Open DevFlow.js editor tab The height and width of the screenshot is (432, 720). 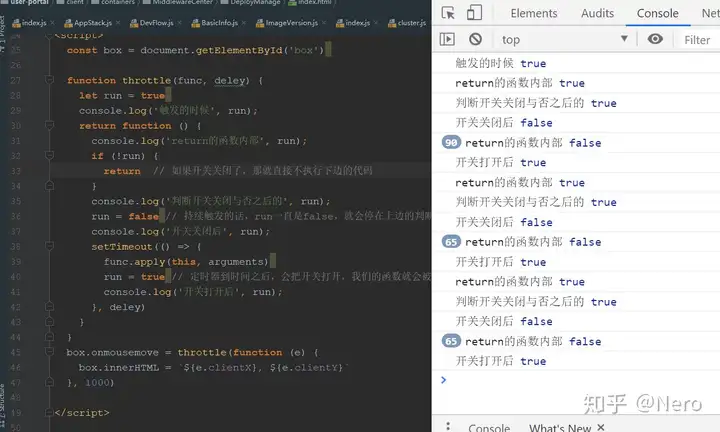click(157, 22)
